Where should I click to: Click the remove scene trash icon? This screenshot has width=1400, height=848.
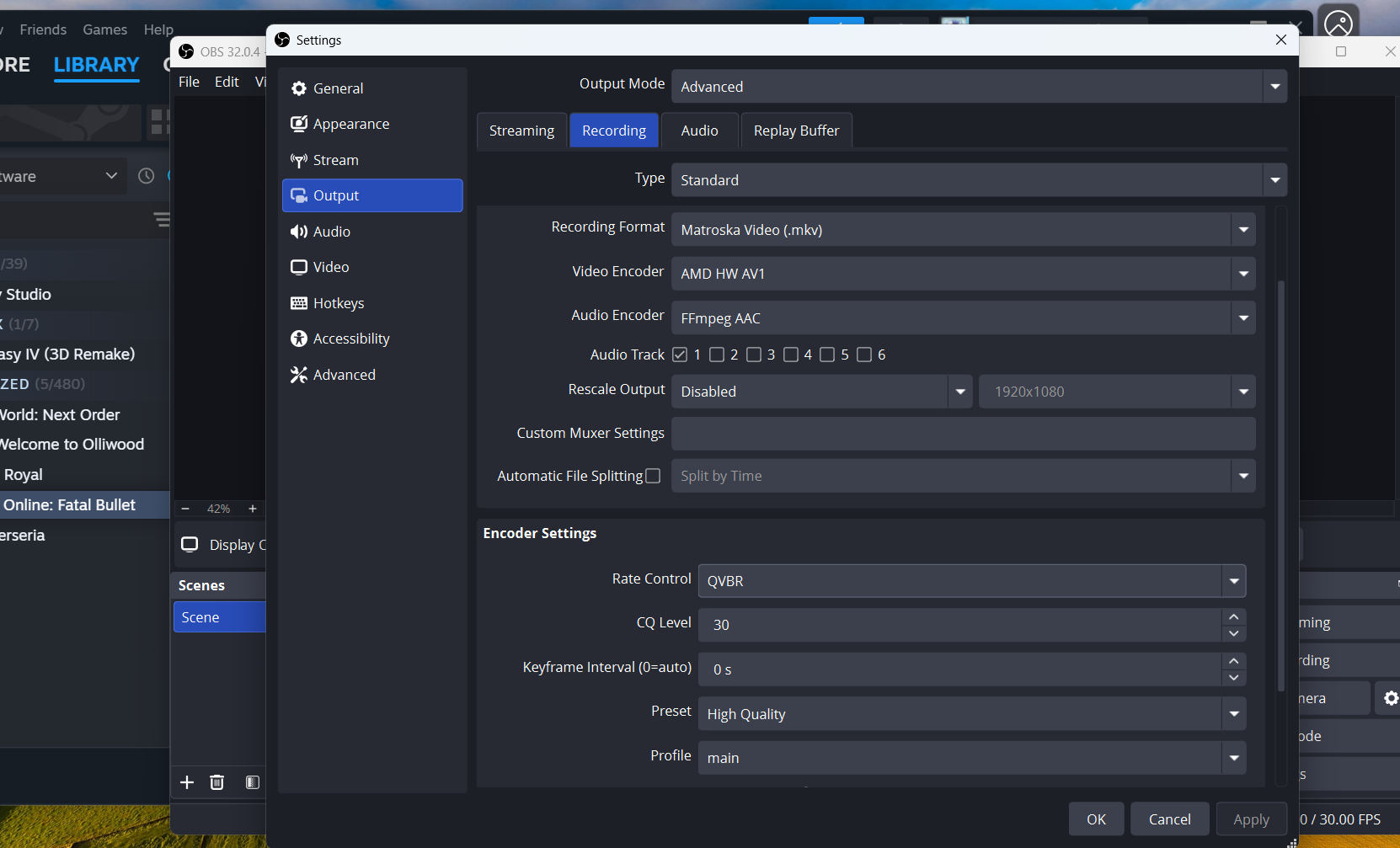(x=217, y=782)
